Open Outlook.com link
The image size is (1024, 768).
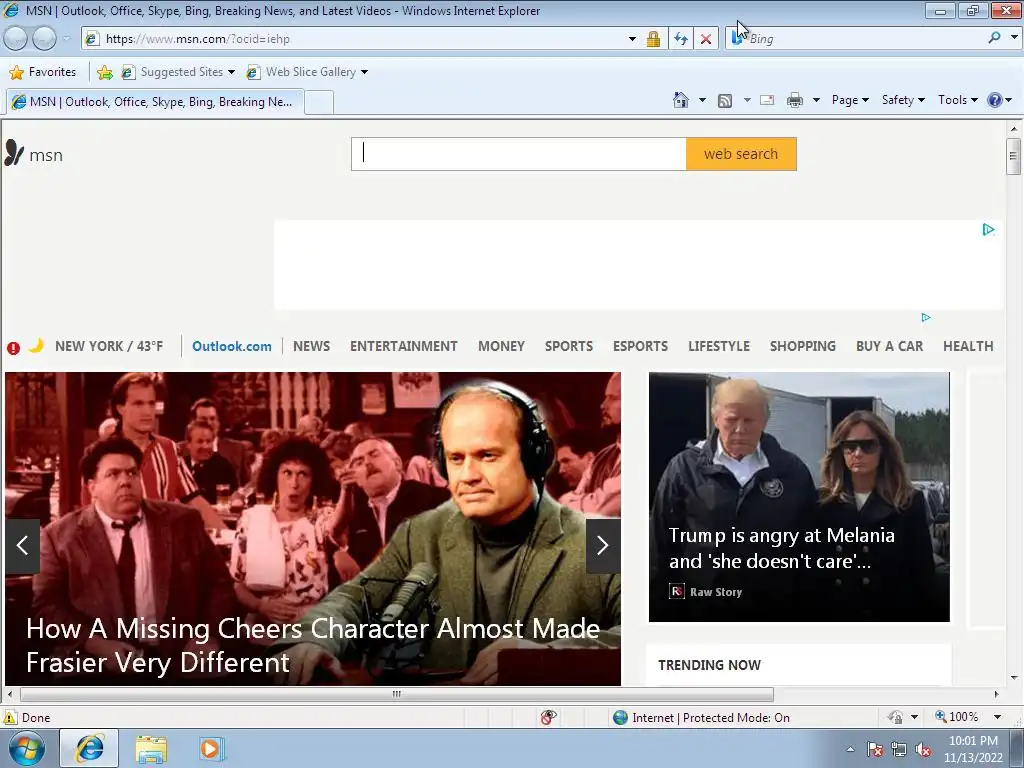[232, 346]
